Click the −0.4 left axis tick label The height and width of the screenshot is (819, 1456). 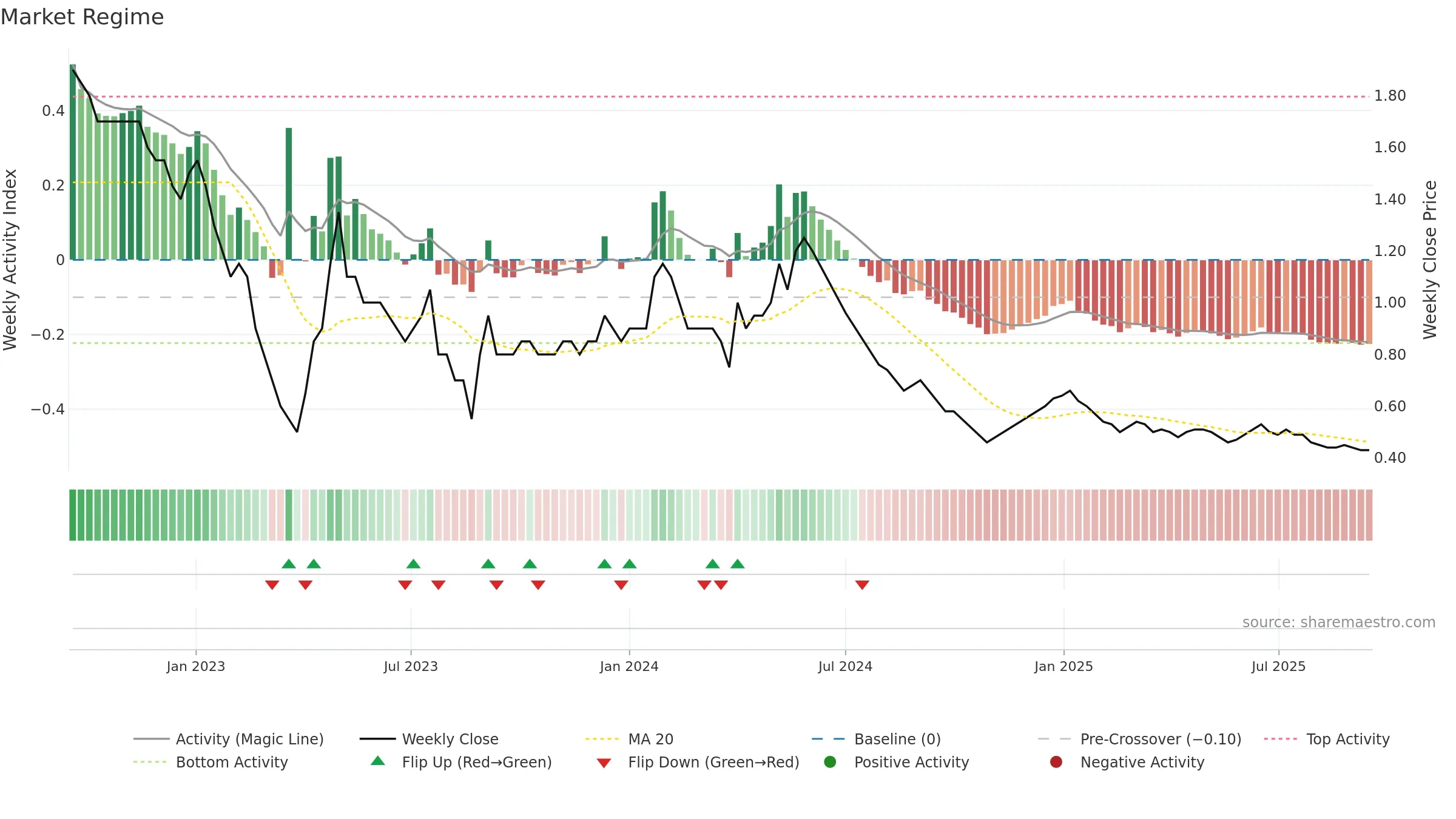(x=48, y=409)
